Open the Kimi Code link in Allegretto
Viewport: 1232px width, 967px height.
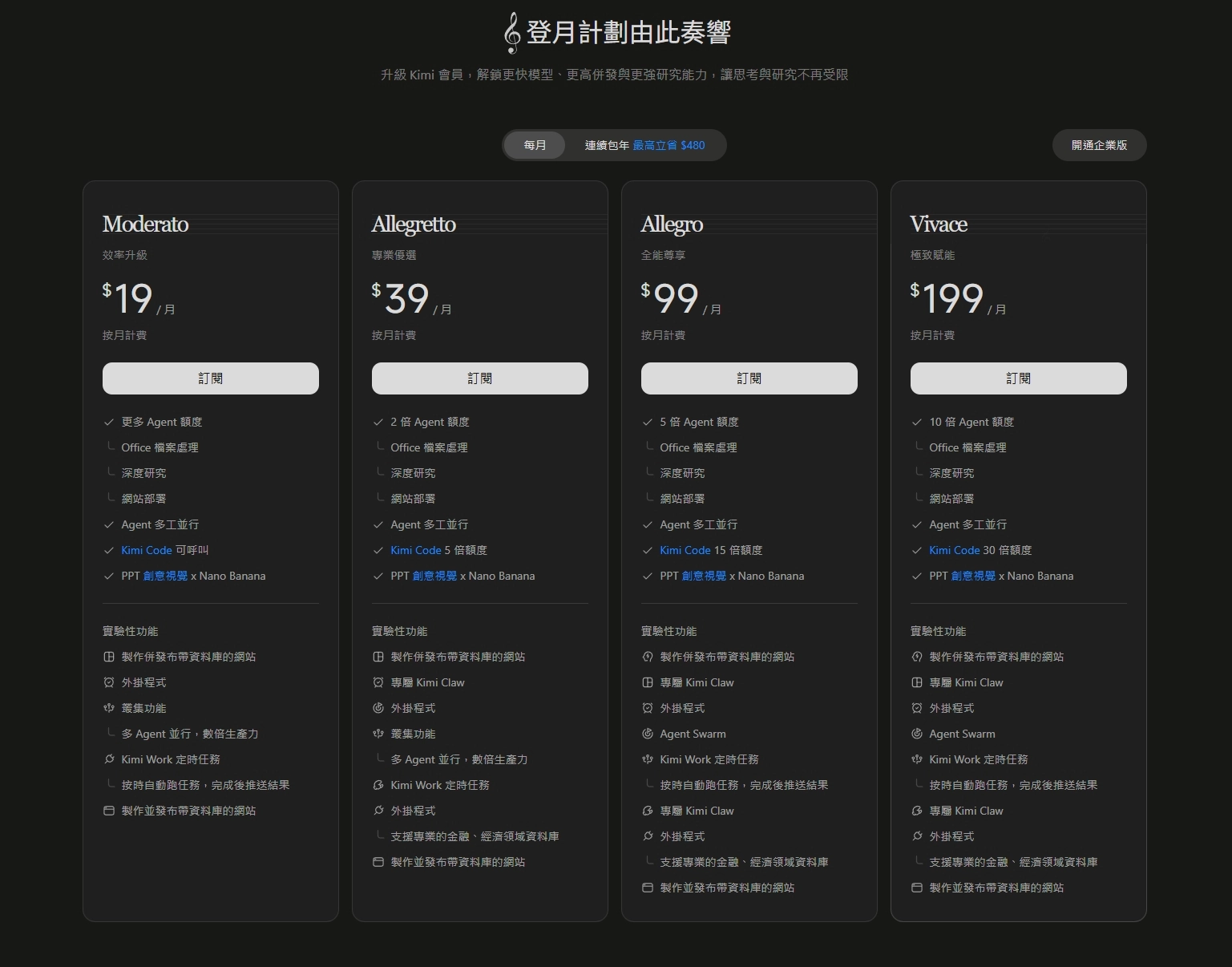pyautogui.click(x=416, y=550)
